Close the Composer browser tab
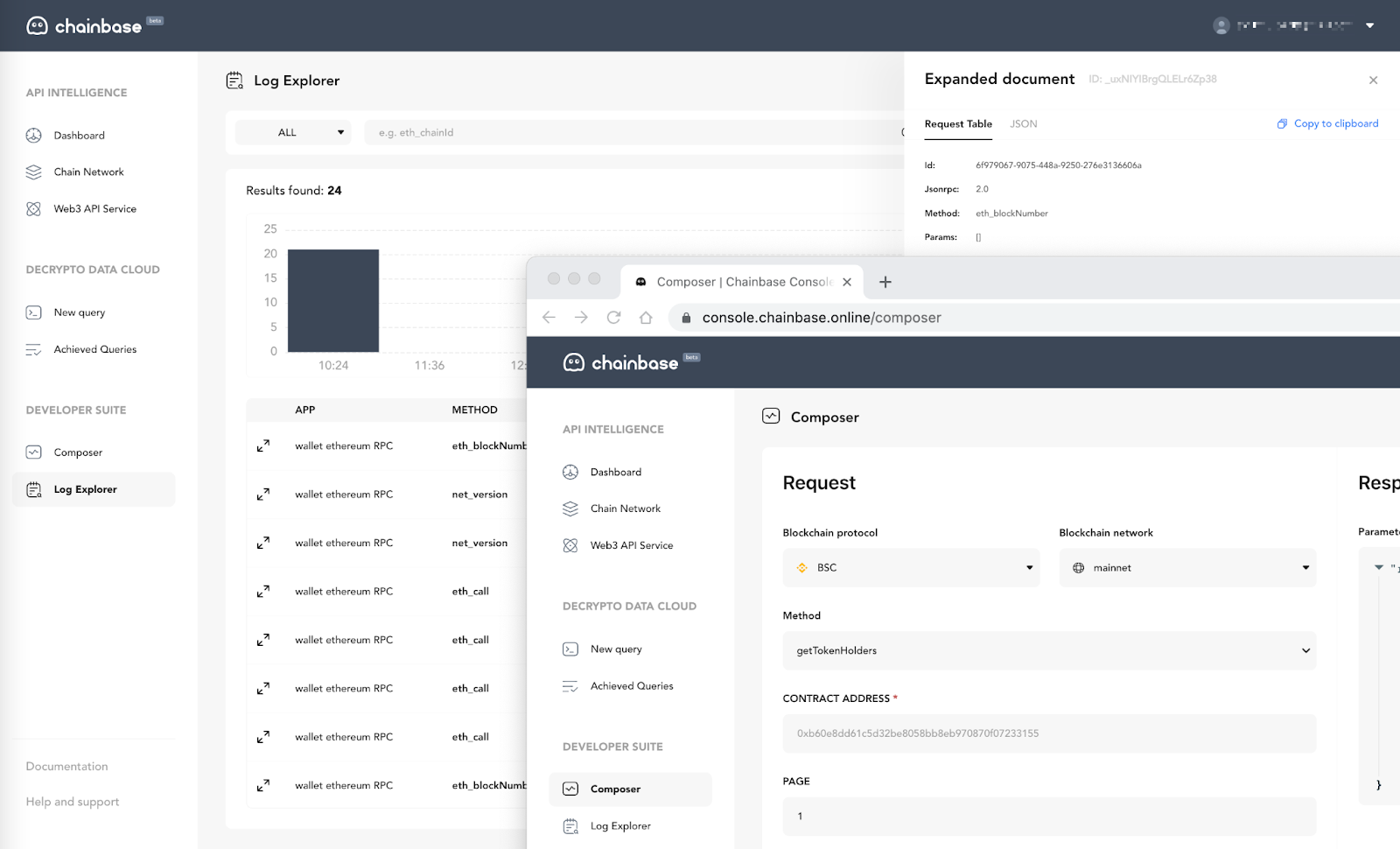Viewport: 1400px width, 849px height. point(846,282)
